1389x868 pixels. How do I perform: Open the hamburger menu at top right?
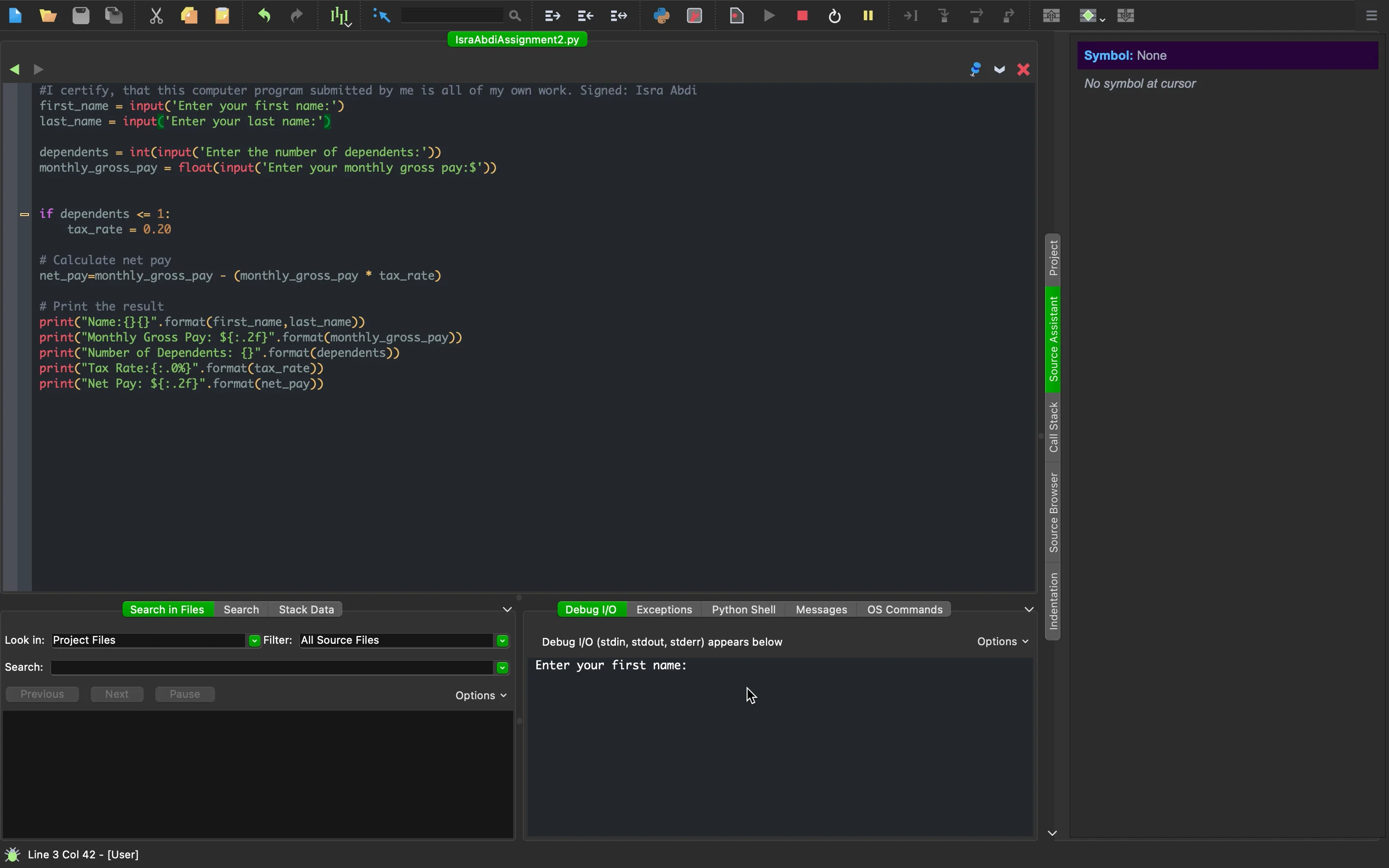tap(1371, 15)
